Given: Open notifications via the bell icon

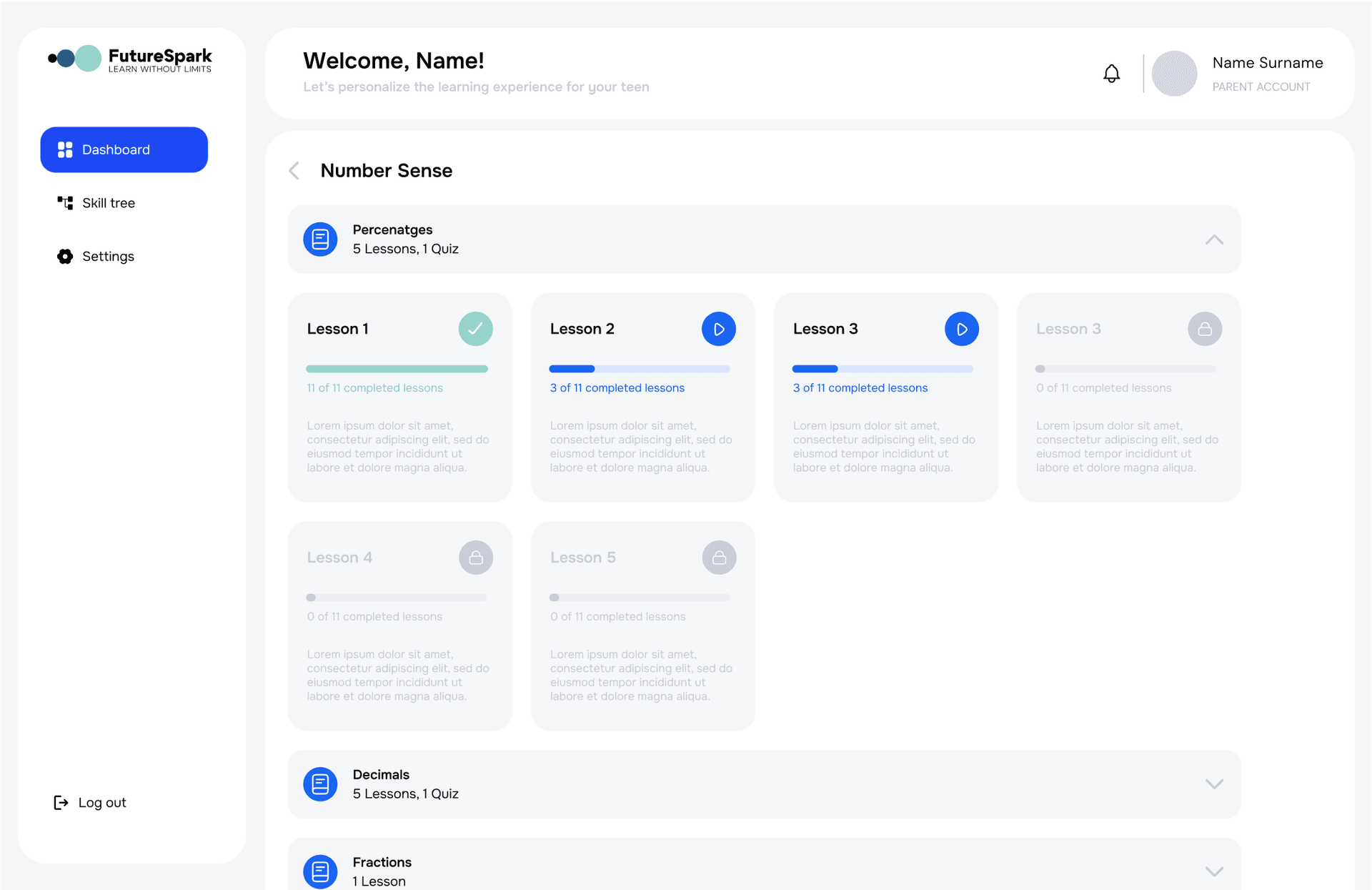Looking at the screenshot, I should (x=1110, y=74).
